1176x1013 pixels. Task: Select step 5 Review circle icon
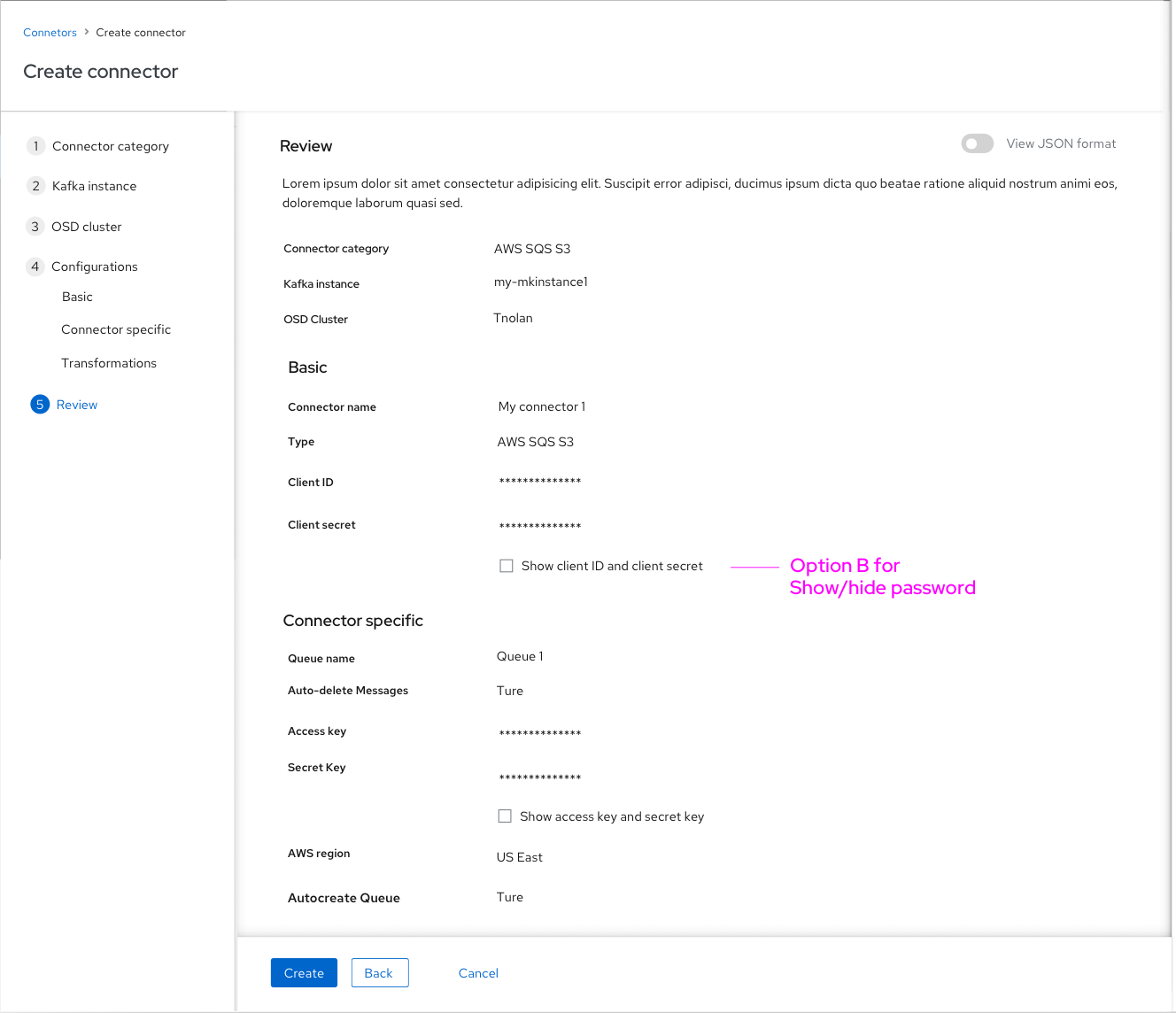pos(39,404)
